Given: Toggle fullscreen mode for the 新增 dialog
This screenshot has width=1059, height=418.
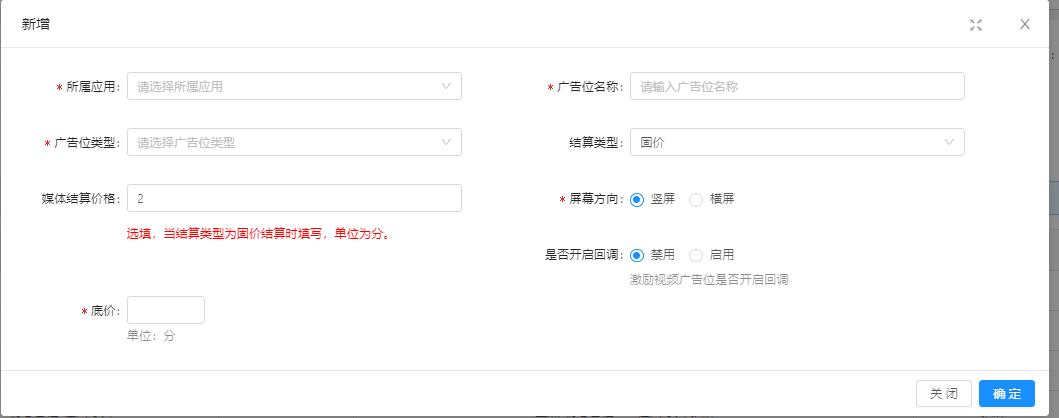Looking at the screenshot, I should pos(976,25).
